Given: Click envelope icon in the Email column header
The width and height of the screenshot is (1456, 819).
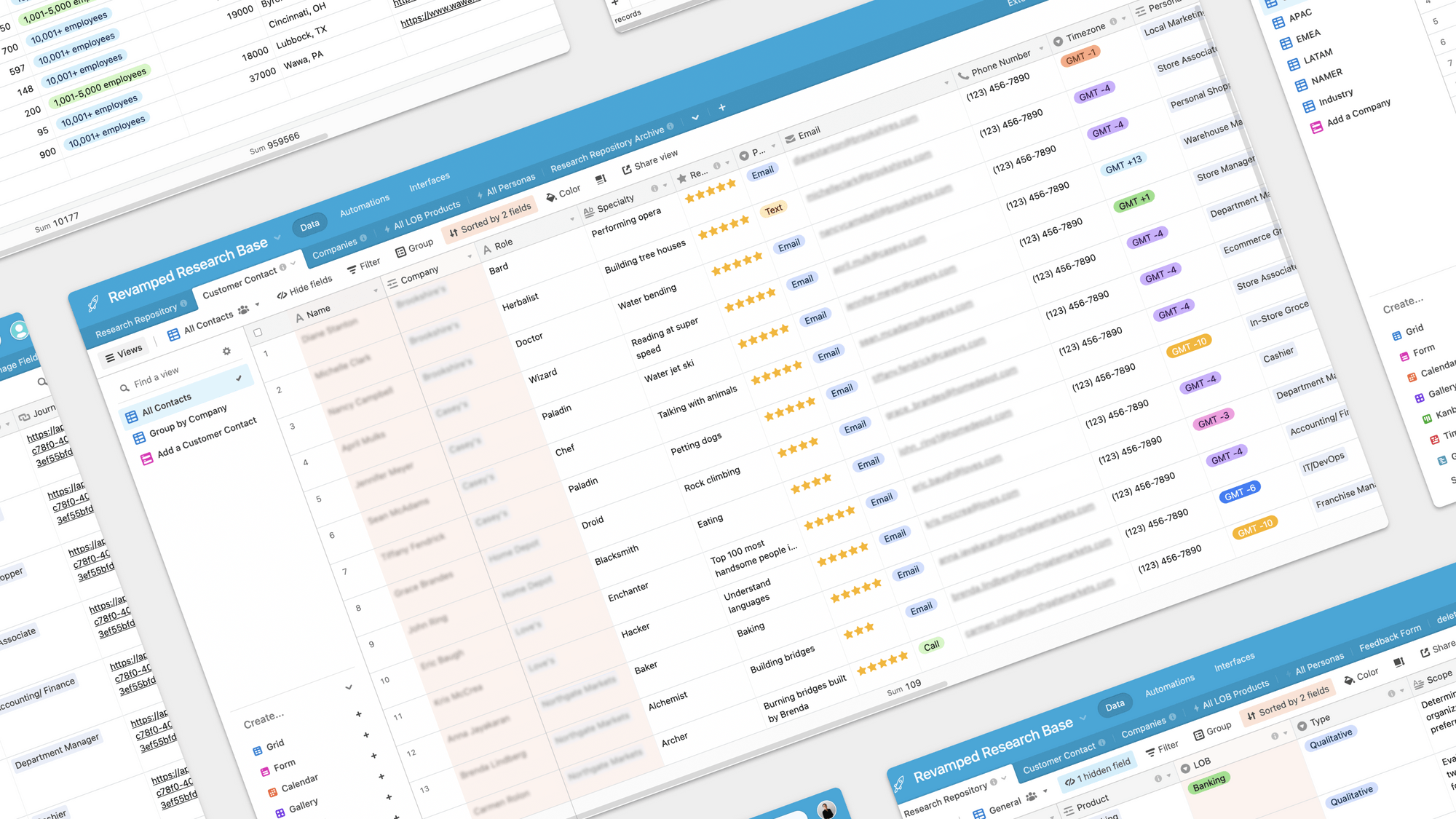Looking at the screenshot, I should (x=790, y=138).
